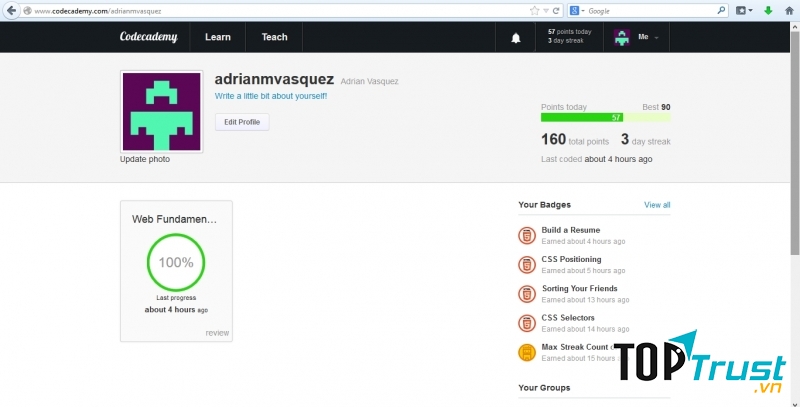Click 'Write a little bit about yourself!'

pyautogui.click(x=271, y=96)
